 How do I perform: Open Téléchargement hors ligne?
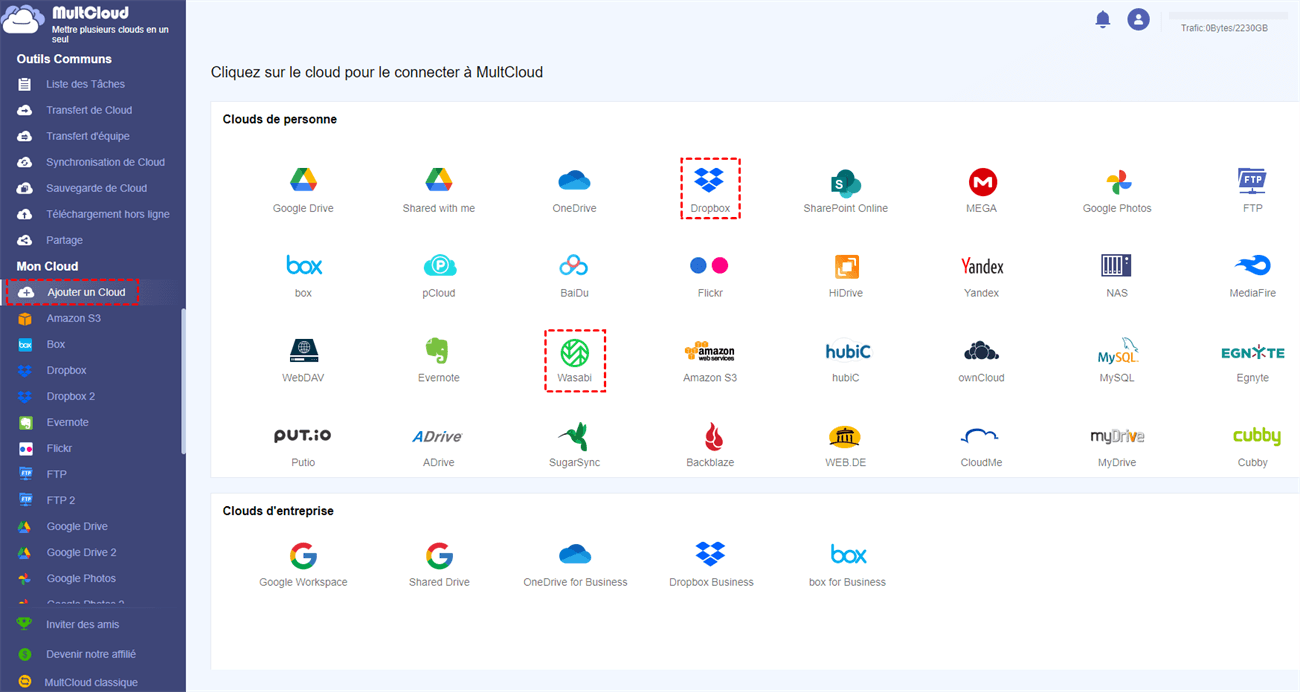click(x=108, y=214)
